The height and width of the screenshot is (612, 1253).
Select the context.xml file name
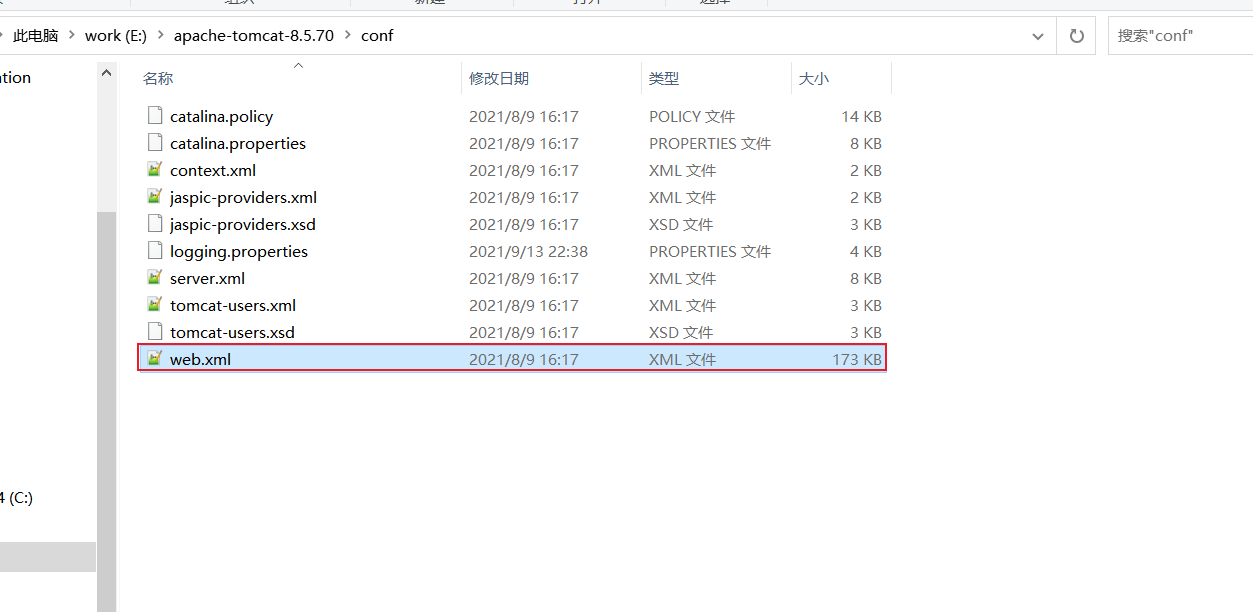(x=213, y=170)
